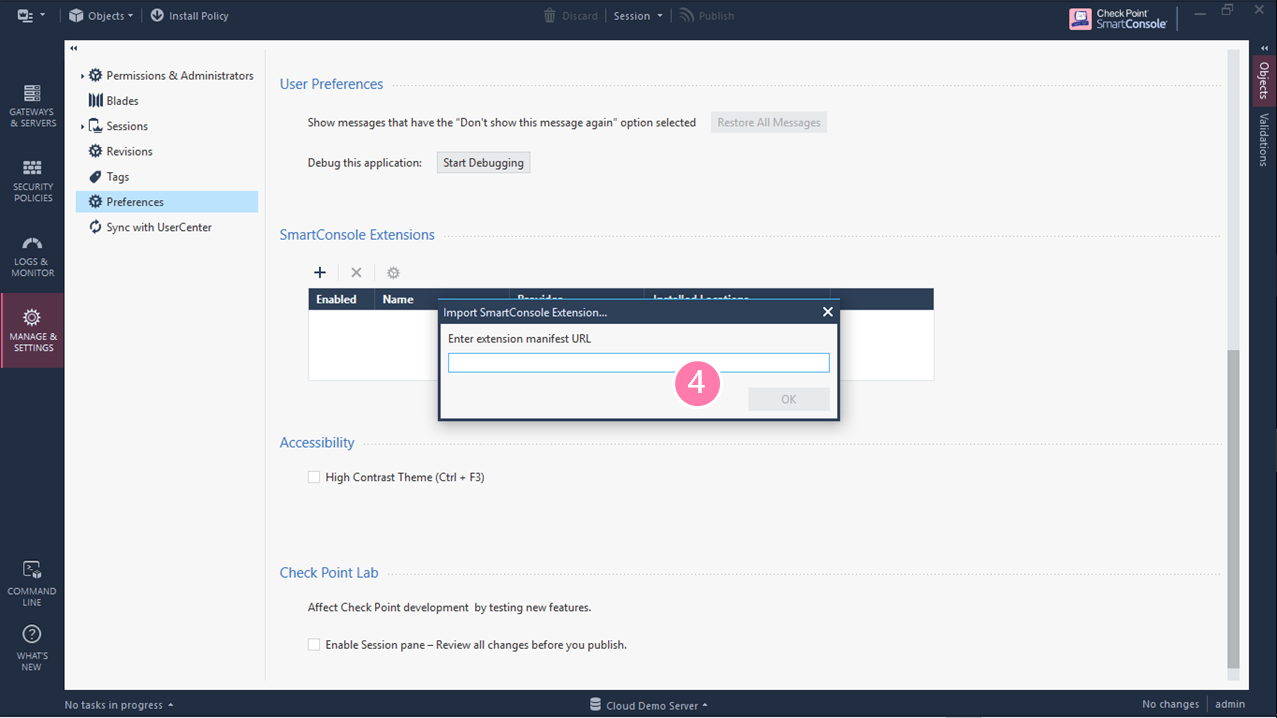Open the Session dropdown

coord(638,16)
